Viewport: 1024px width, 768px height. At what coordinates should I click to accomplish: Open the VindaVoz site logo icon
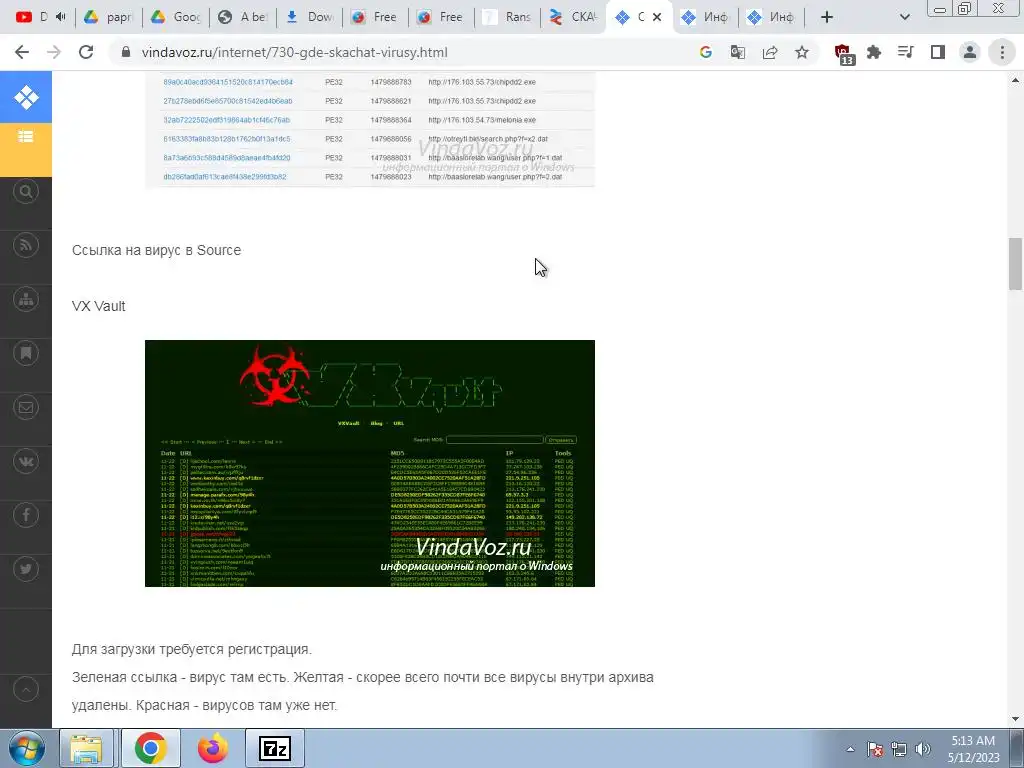tap(26, 97)
